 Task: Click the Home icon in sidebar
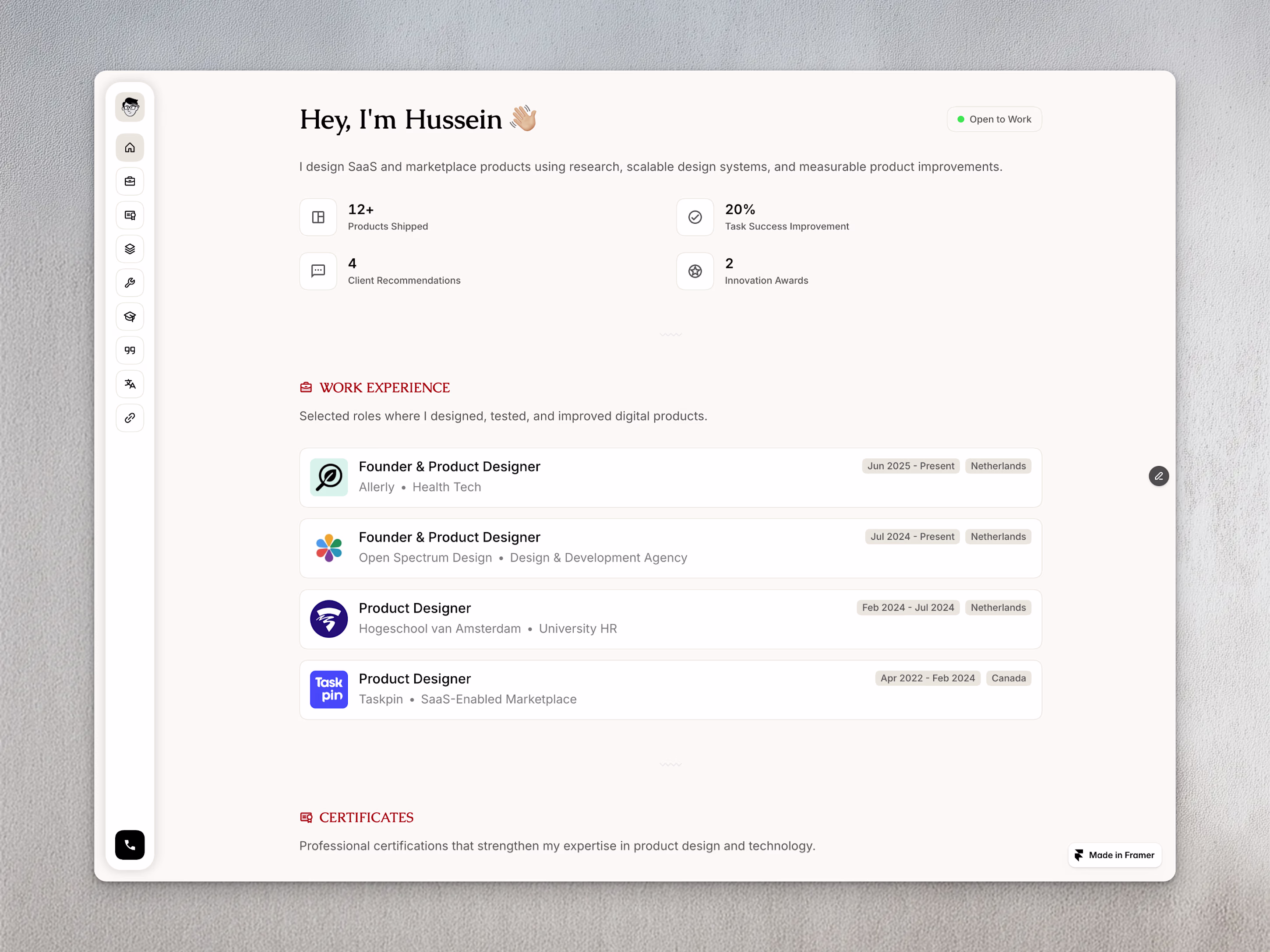(x=130, y=148)
